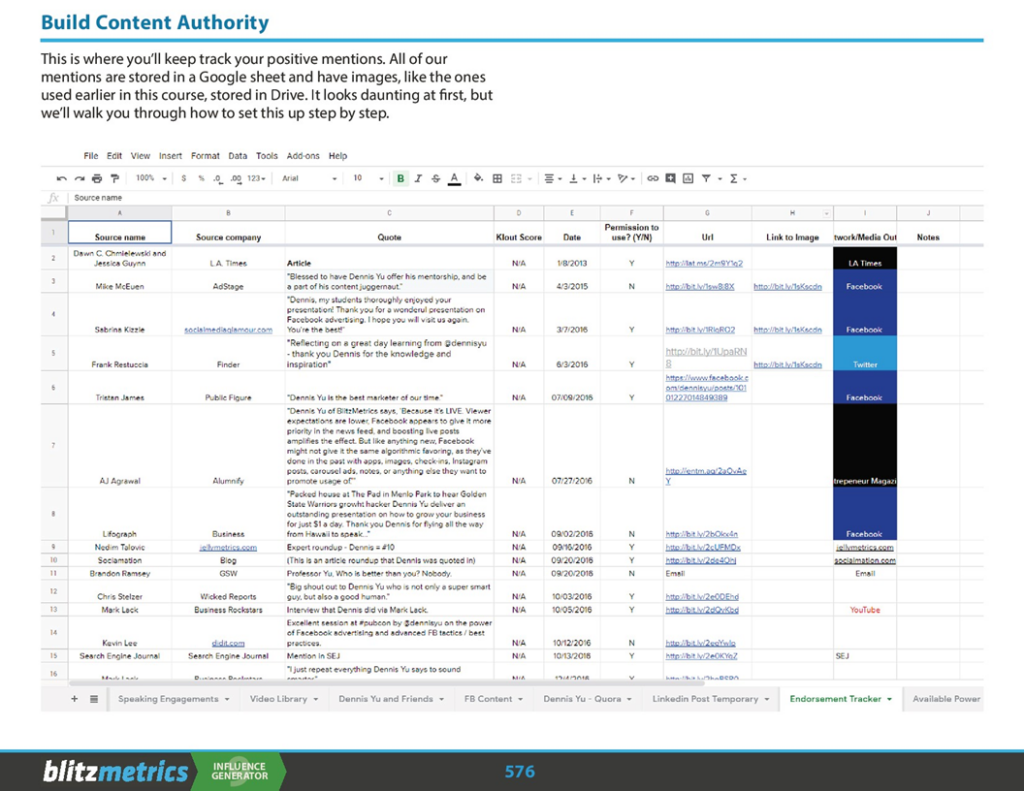Click the Insert chart icon
The width and height of the screenshot is (1024, 791).
point(688,178)
